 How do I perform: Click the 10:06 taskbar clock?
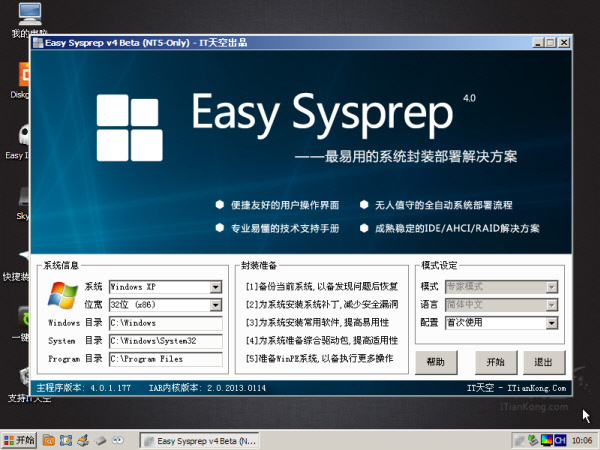click(582, 441)
